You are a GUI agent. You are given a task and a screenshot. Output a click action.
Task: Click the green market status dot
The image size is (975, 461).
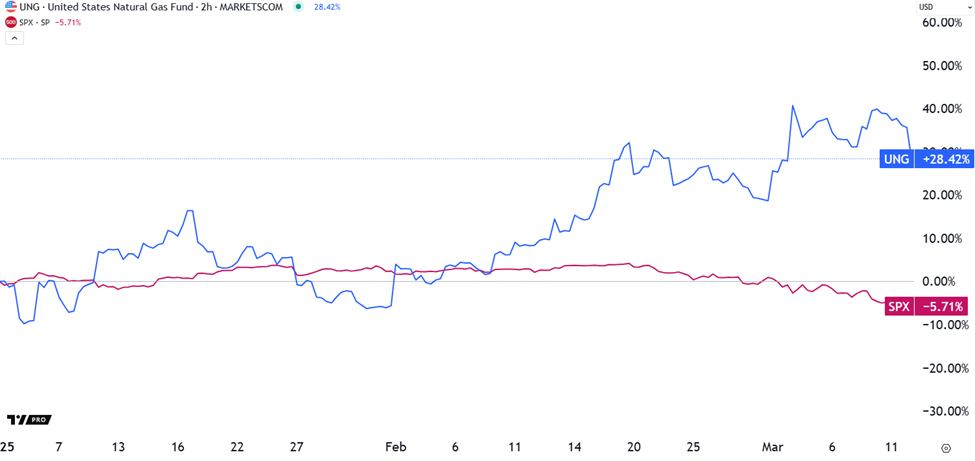(298, 7)
